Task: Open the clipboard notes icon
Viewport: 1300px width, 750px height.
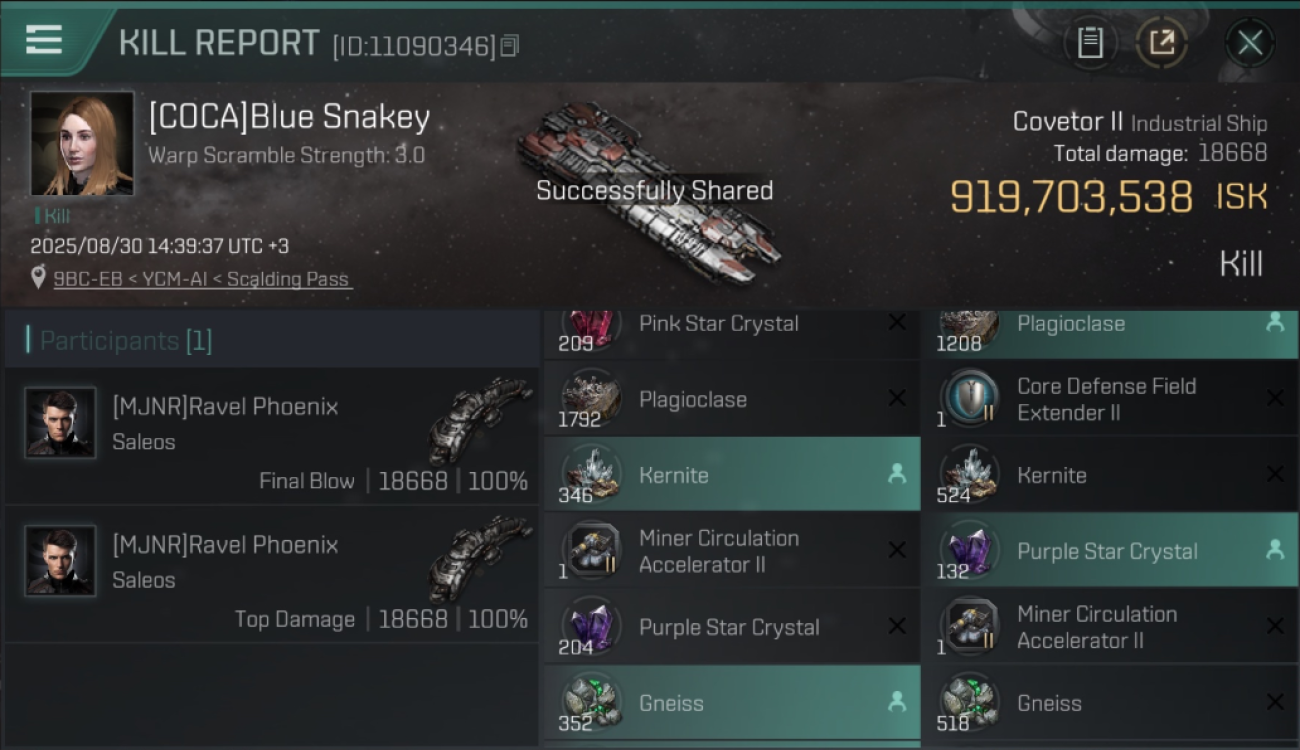Action: coord(1090,43)
